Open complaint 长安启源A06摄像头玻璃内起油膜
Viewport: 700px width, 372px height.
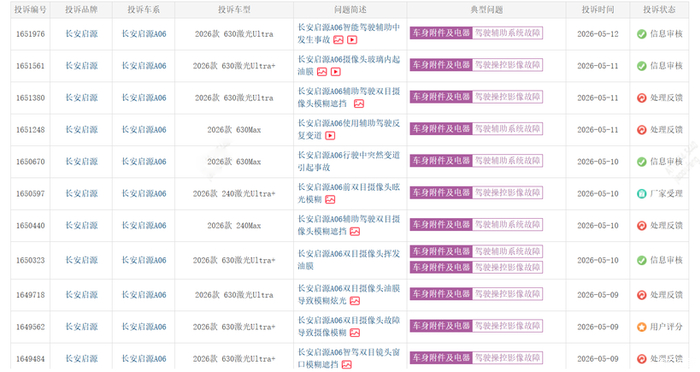point(349,66)
